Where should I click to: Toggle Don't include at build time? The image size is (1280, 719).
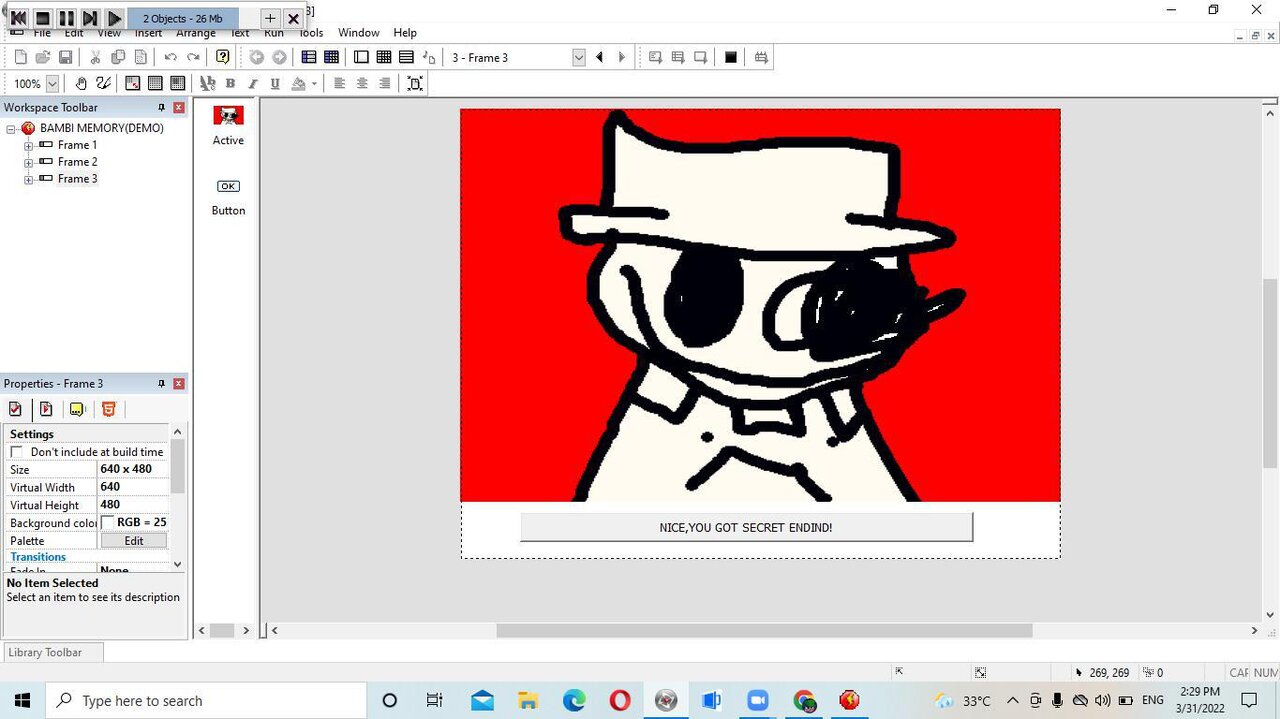tap(17, 452)
